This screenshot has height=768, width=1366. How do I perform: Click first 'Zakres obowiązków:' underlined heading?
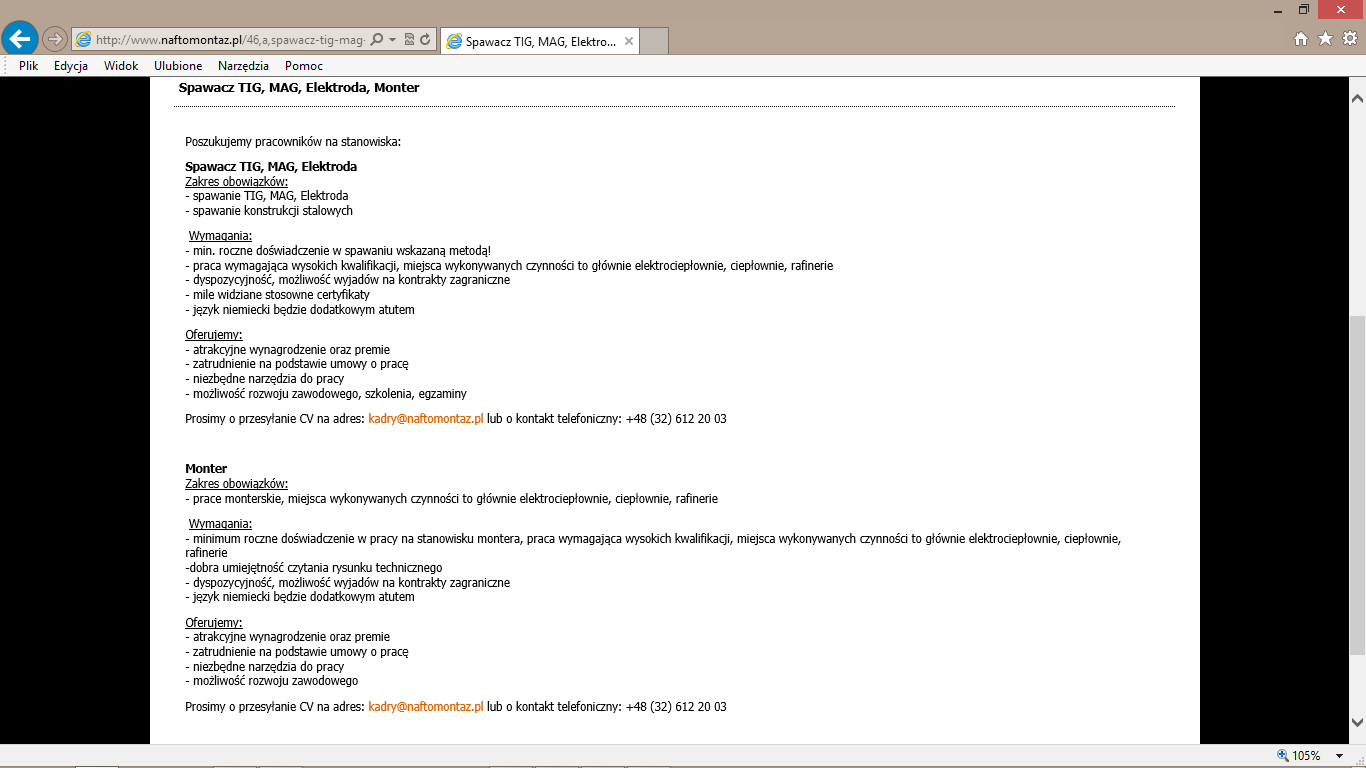tap(236, 182)
